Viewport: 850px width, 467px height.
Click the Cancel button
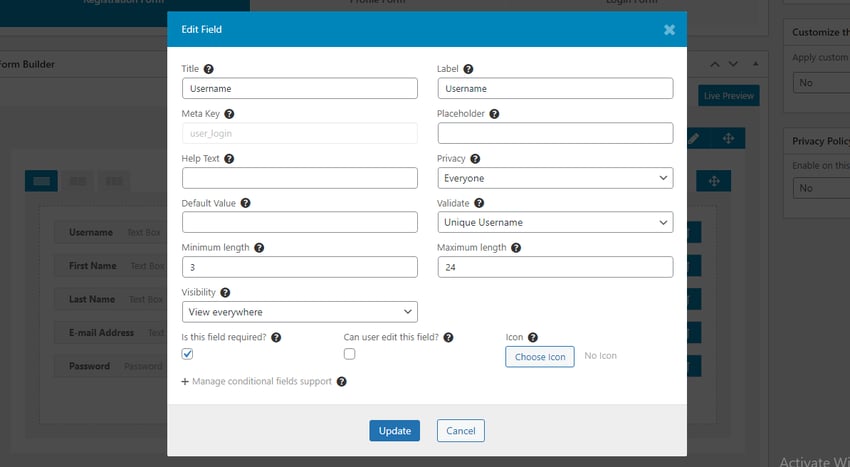pyautogui.click(x=460, y=430)
